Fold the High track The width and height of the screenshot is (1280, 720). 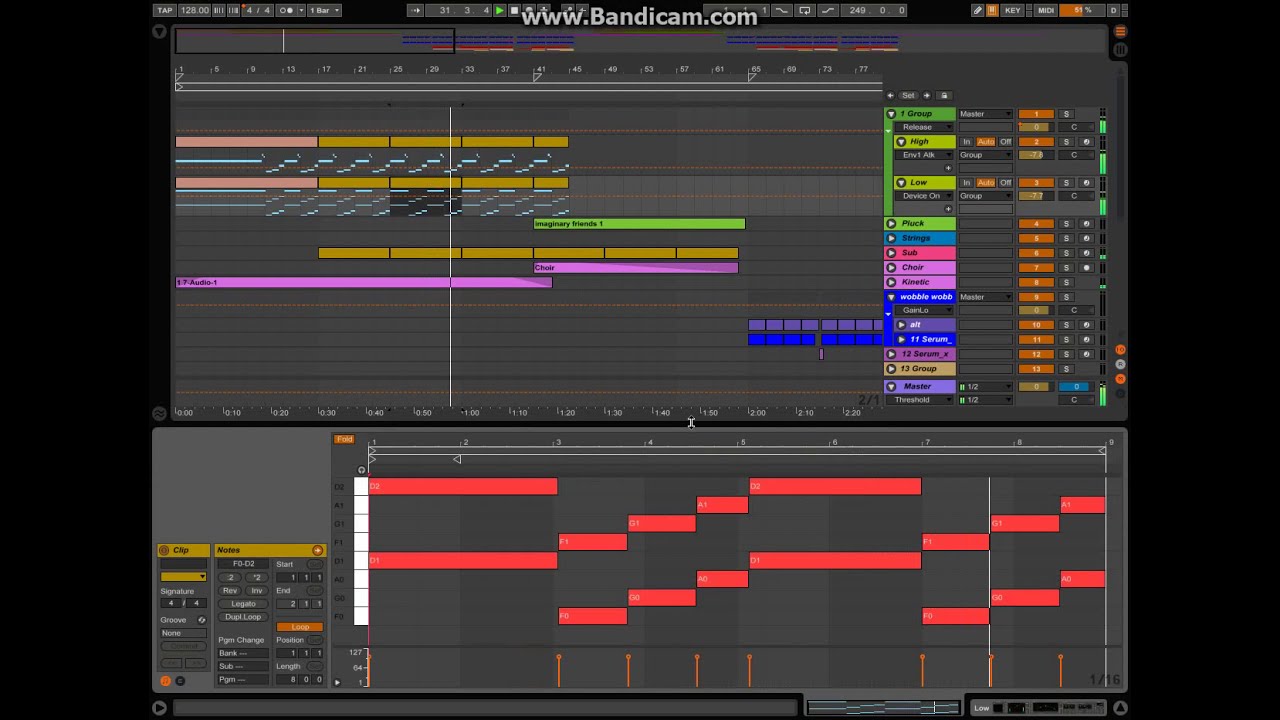[x=901, y=142]
